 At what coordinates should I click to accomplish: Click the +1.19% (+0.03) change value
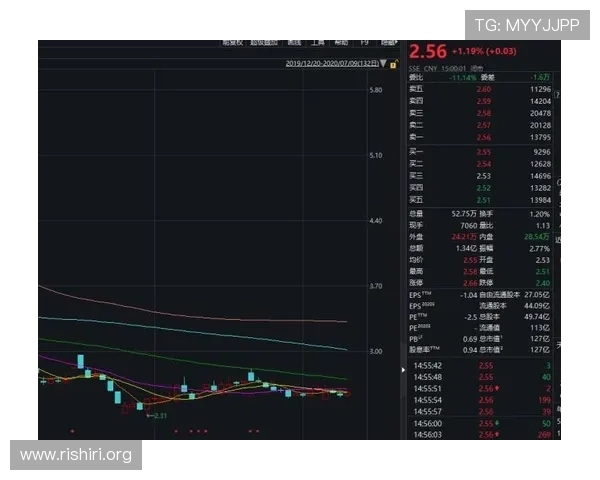click(x=484, y=51)
